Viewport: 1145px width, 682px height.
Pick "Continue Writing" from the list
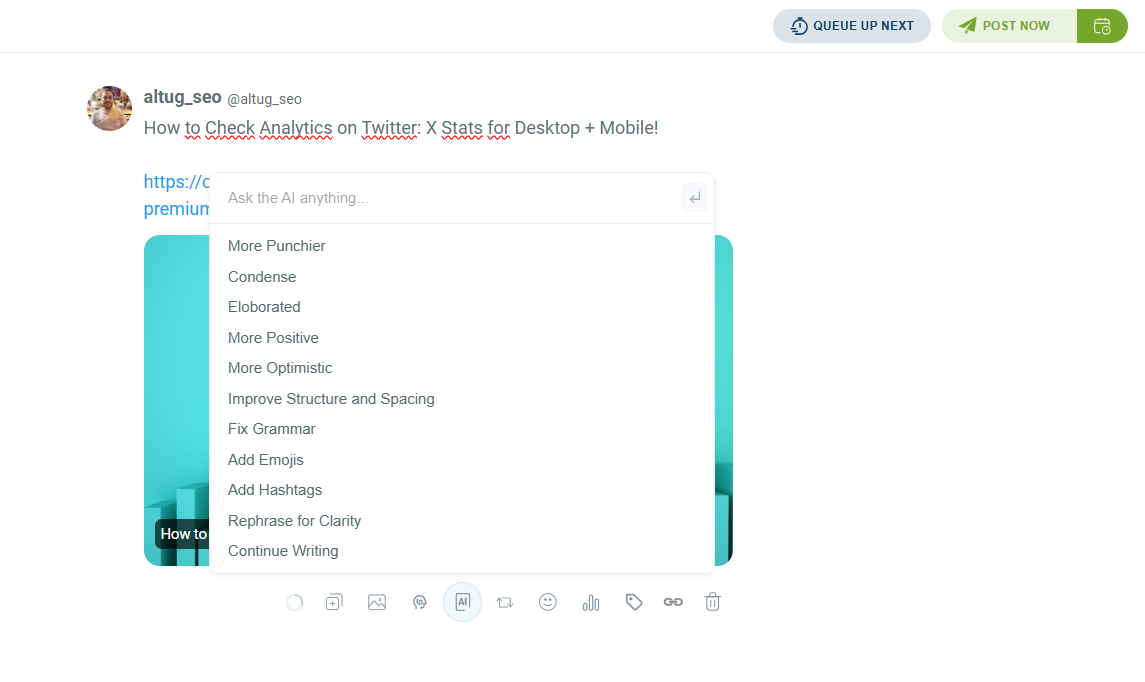tap(283, 550)
